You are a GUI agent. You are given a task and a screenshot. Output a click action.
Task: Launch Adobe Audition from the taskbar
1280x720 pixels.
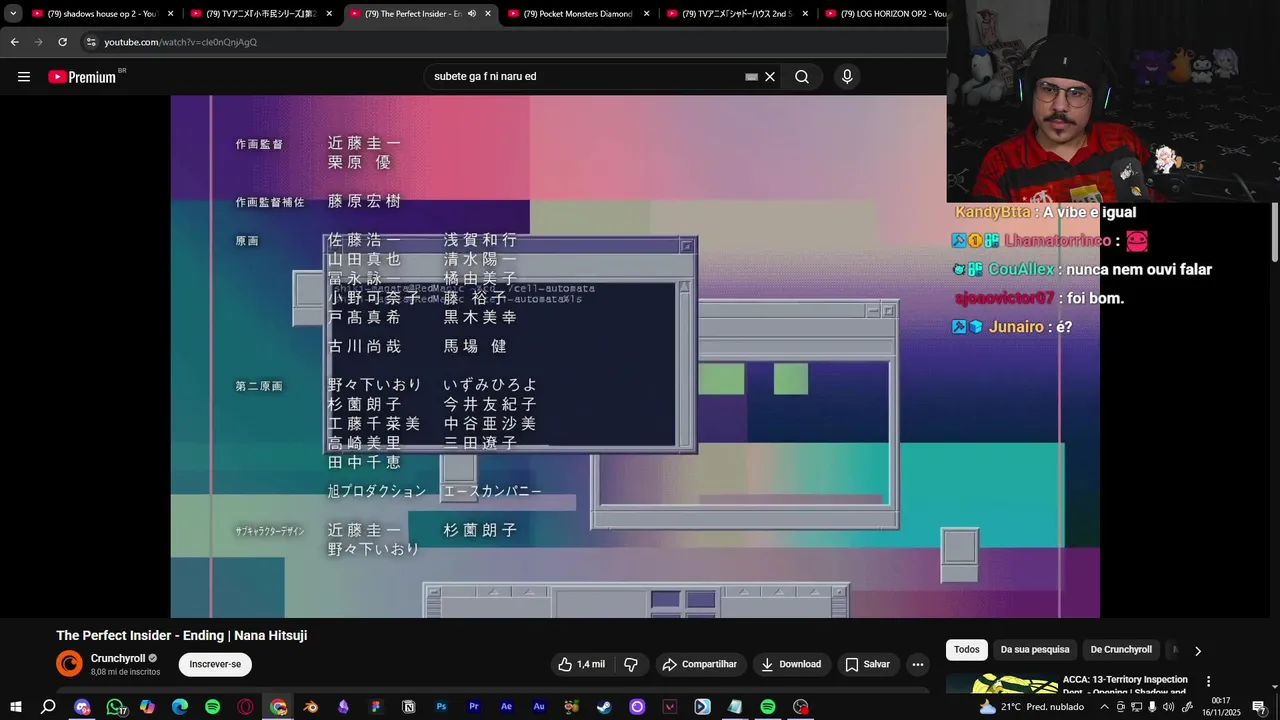click(539, 707)
